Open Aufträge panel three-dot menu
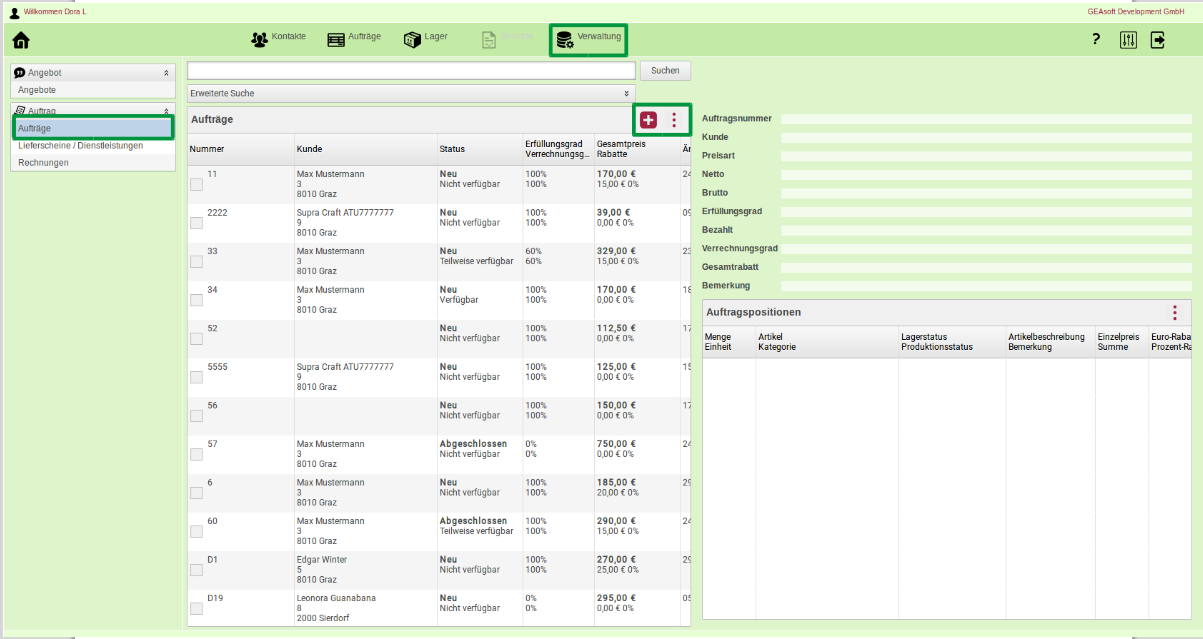Screen dimensions: 1203x639 pyautogui.click(x=674, y=120)
